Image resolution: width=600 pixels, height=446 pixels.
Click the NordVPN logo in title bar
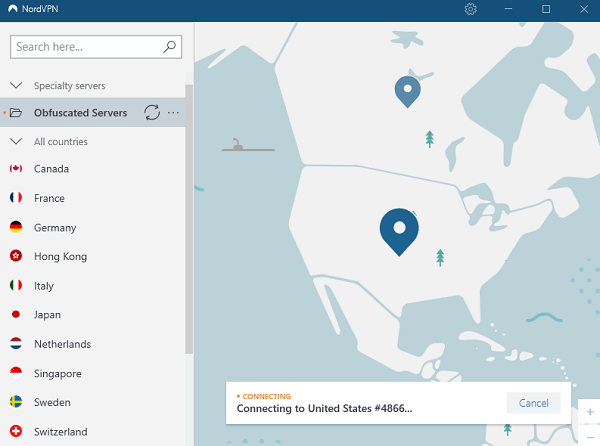13,9
